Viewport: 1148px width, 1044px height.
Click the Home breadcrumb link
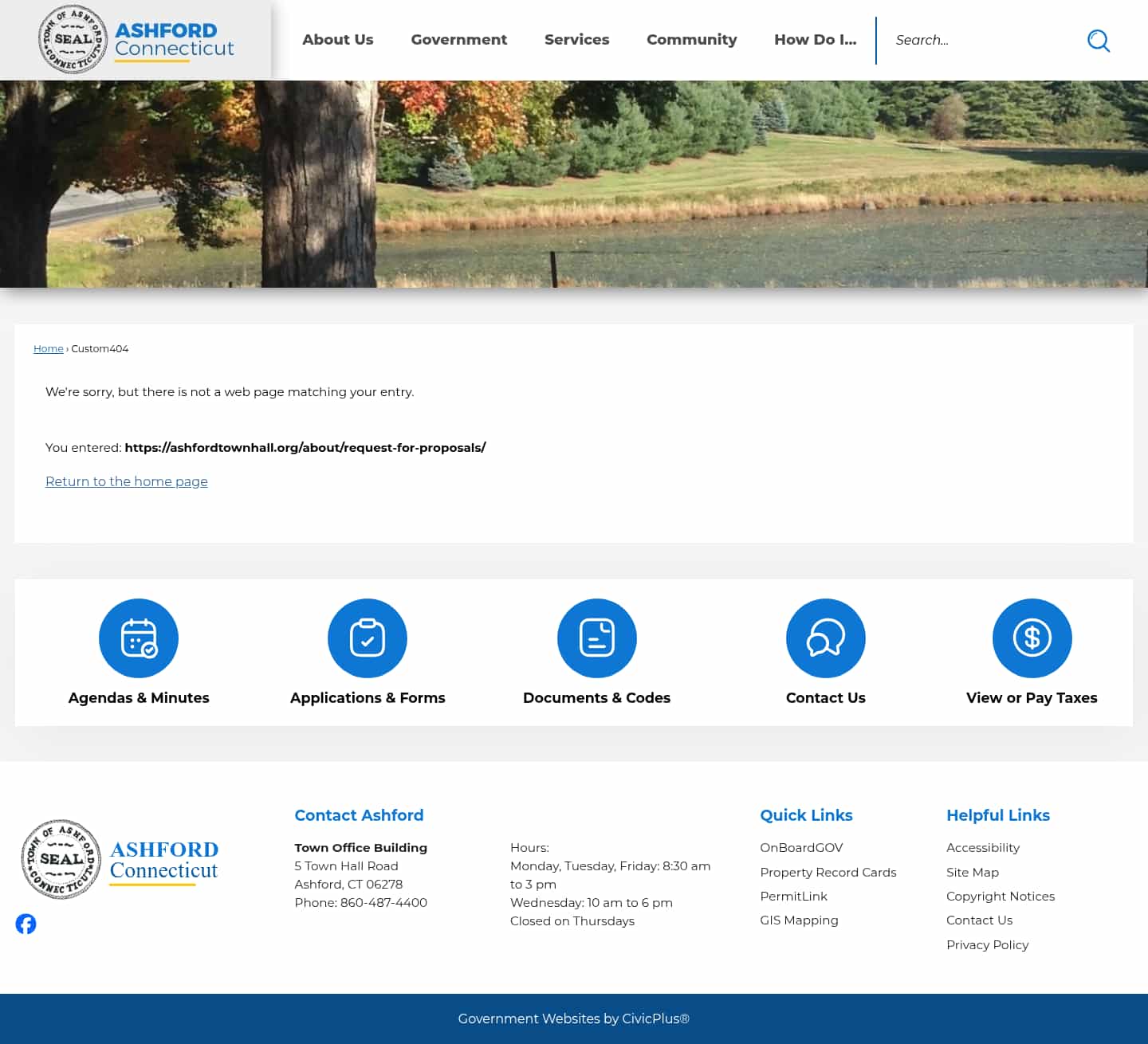[48, 348]
